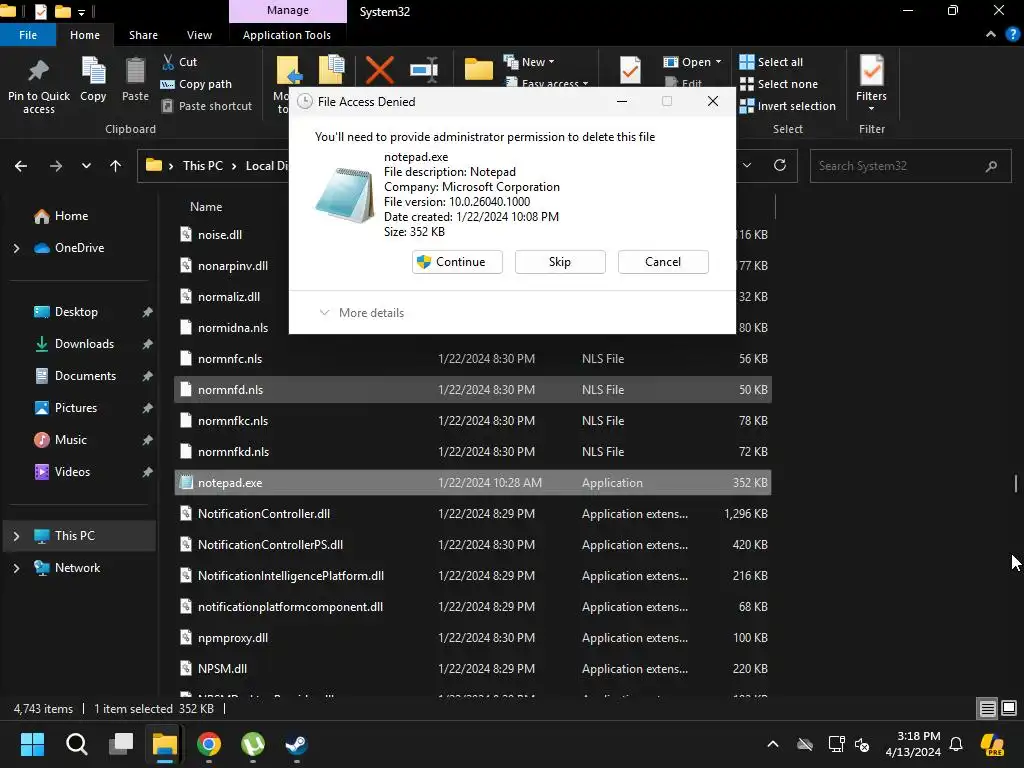This screenshot has width=1024, height=768.
Task: Open Desktop in navigation pane
Action: click(65, 312)
